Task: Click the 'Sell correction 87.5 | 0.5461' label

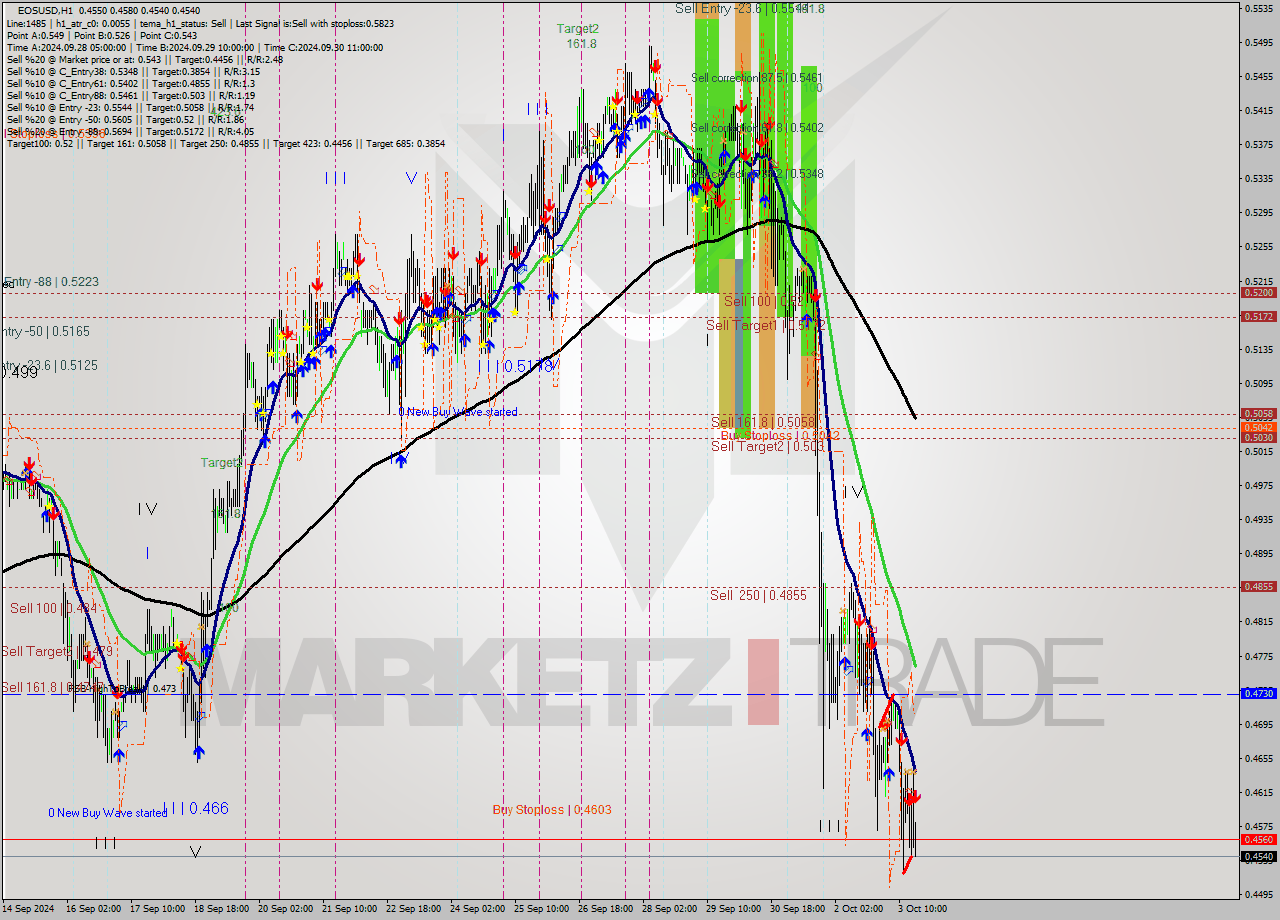Action: click(x=758, y=77)
